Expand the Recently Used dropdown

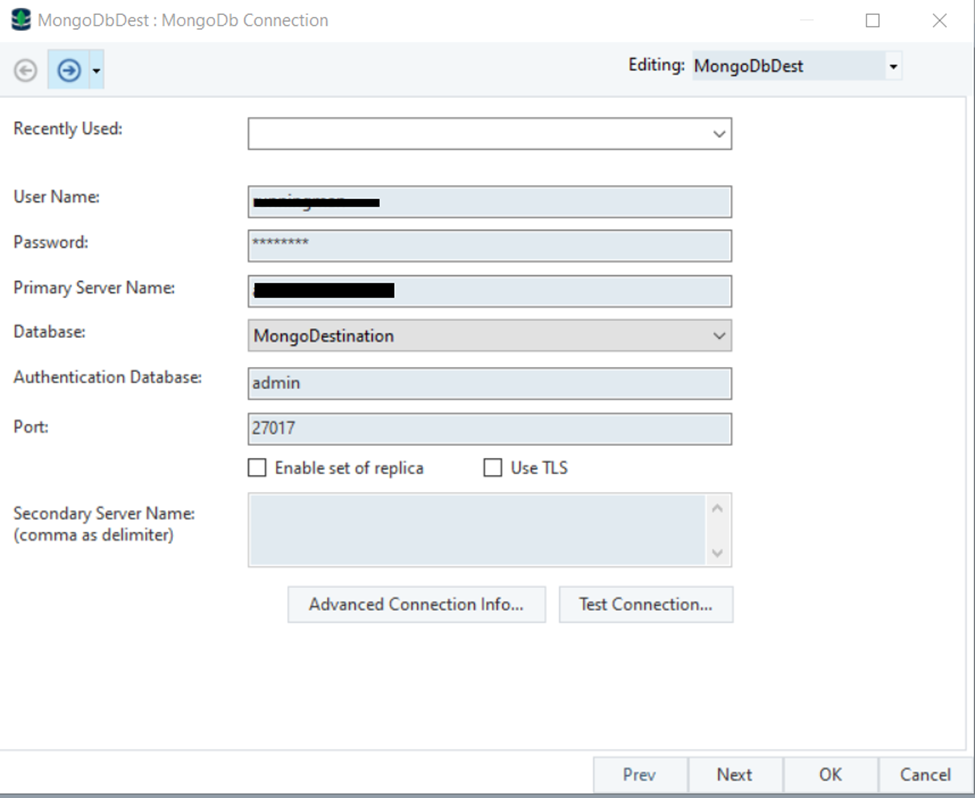pos(718,134)
